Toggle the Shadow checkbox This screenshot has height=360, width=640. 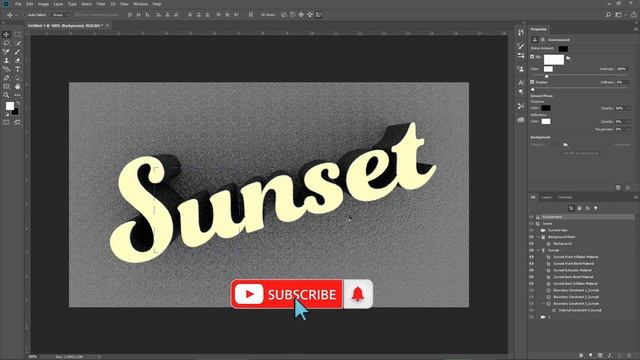(532, 82)
